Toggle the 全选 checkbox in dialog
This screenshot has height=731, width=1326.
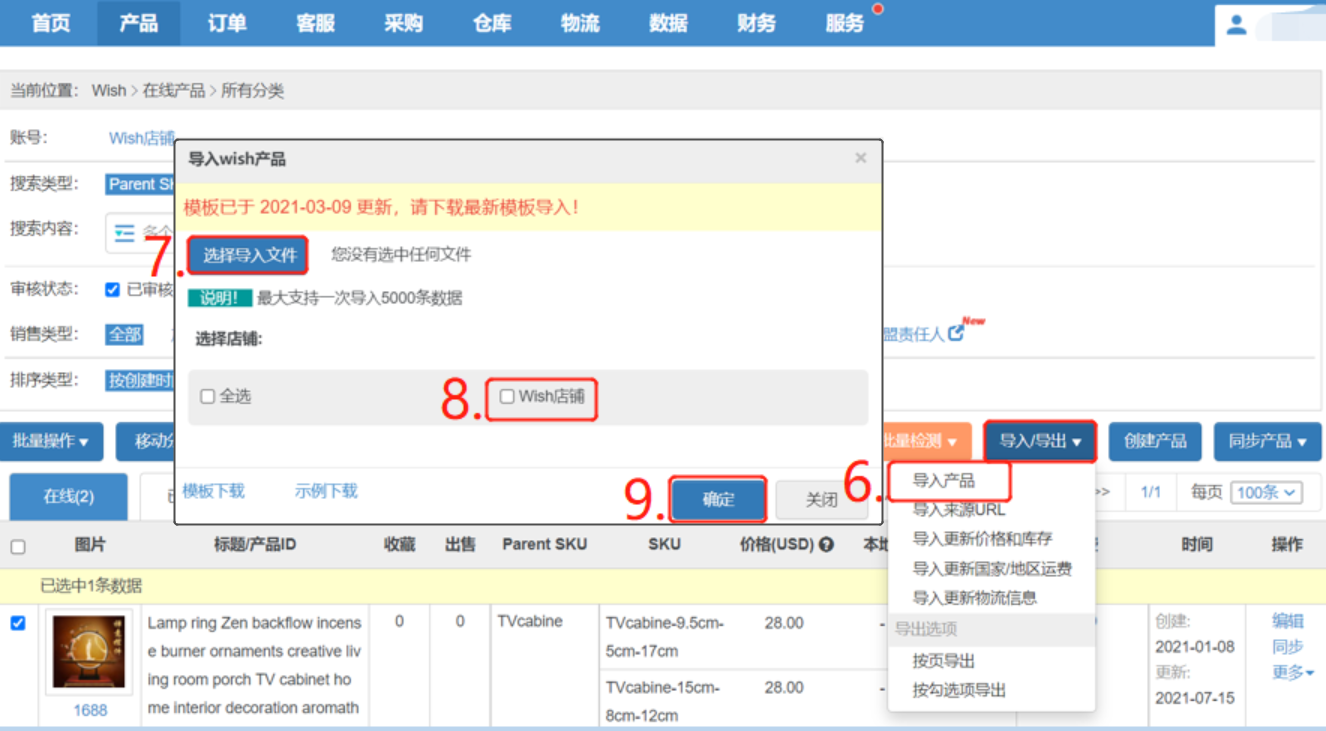pyautogui.click(x=208, y=397)
